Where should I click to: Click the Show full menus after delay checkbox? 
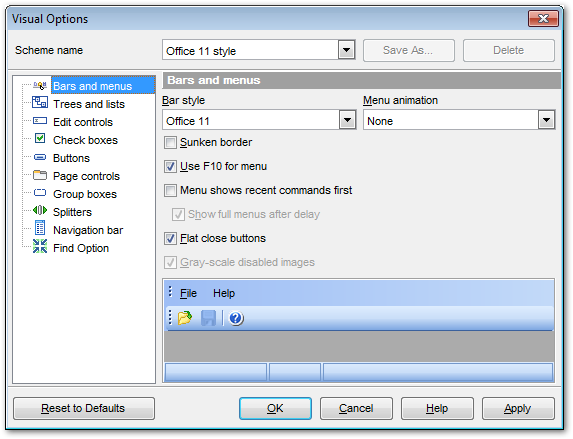coord(178,215)
